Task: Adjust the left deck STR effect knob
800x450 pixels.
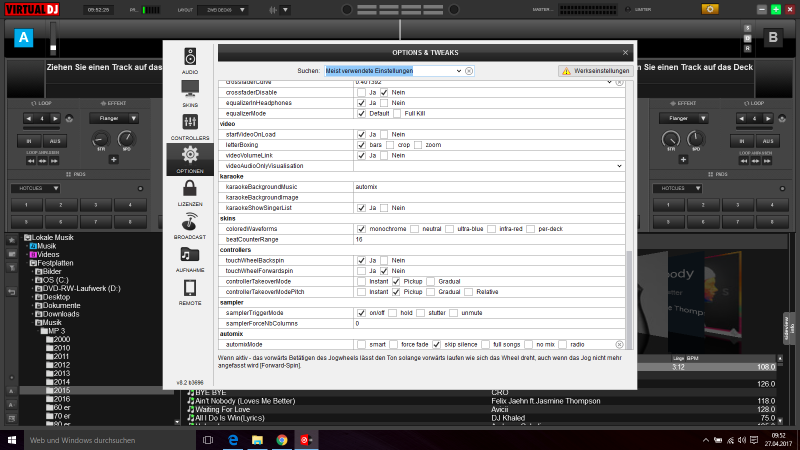Action: (101, 139)
